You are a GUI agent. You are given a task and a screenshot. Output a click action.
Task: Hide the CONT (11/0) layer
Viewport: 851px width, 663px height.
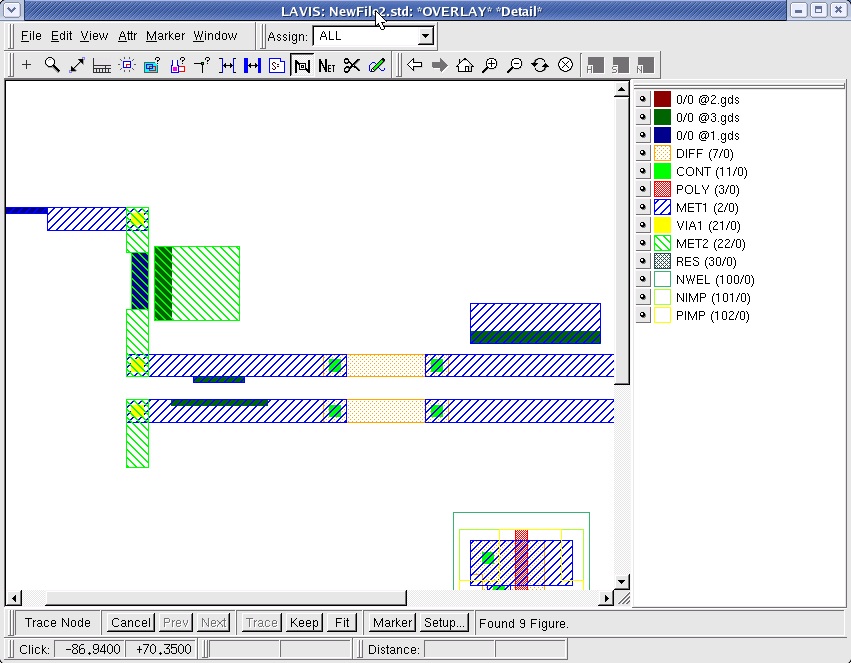[643, 171]
